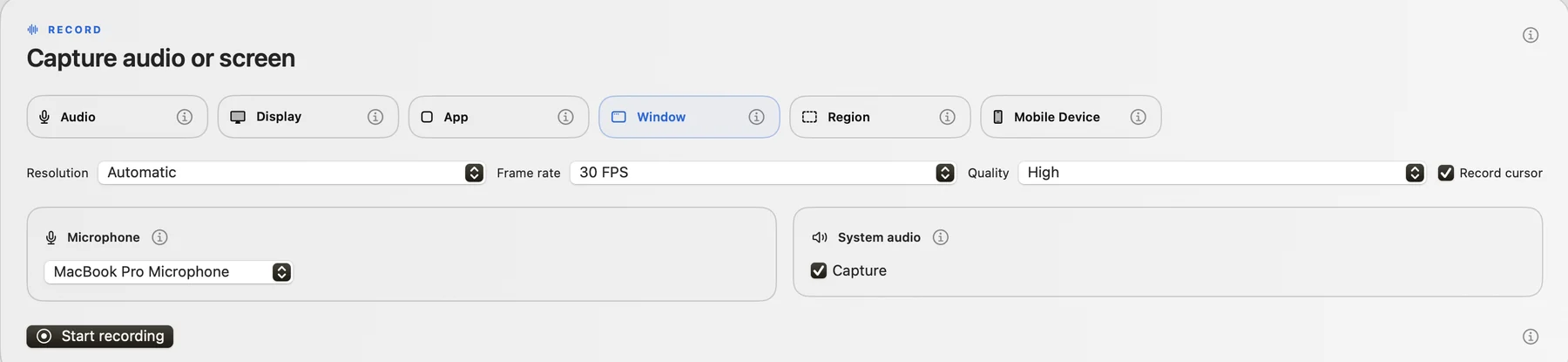Select the Audio capture mode
1568x362 pixels.
pyautogui.click(x=118, y=117)
